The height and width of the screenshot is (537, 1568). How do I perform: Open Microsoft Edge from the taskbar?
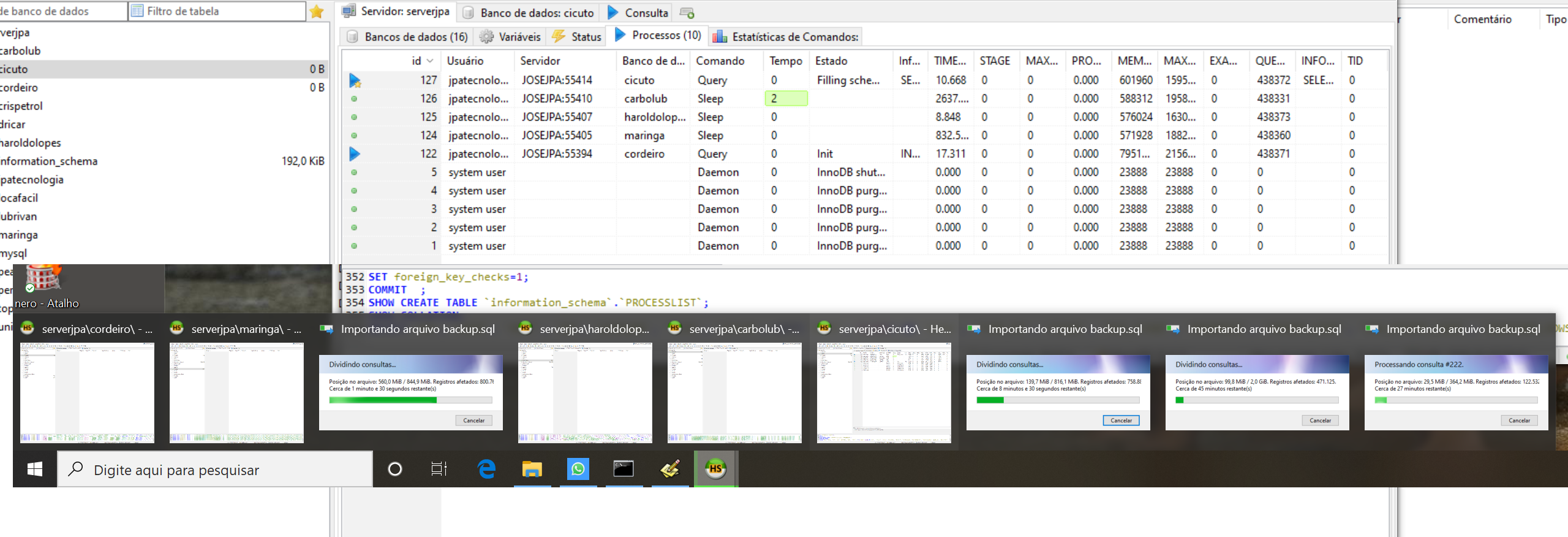(x=486, y=470)
